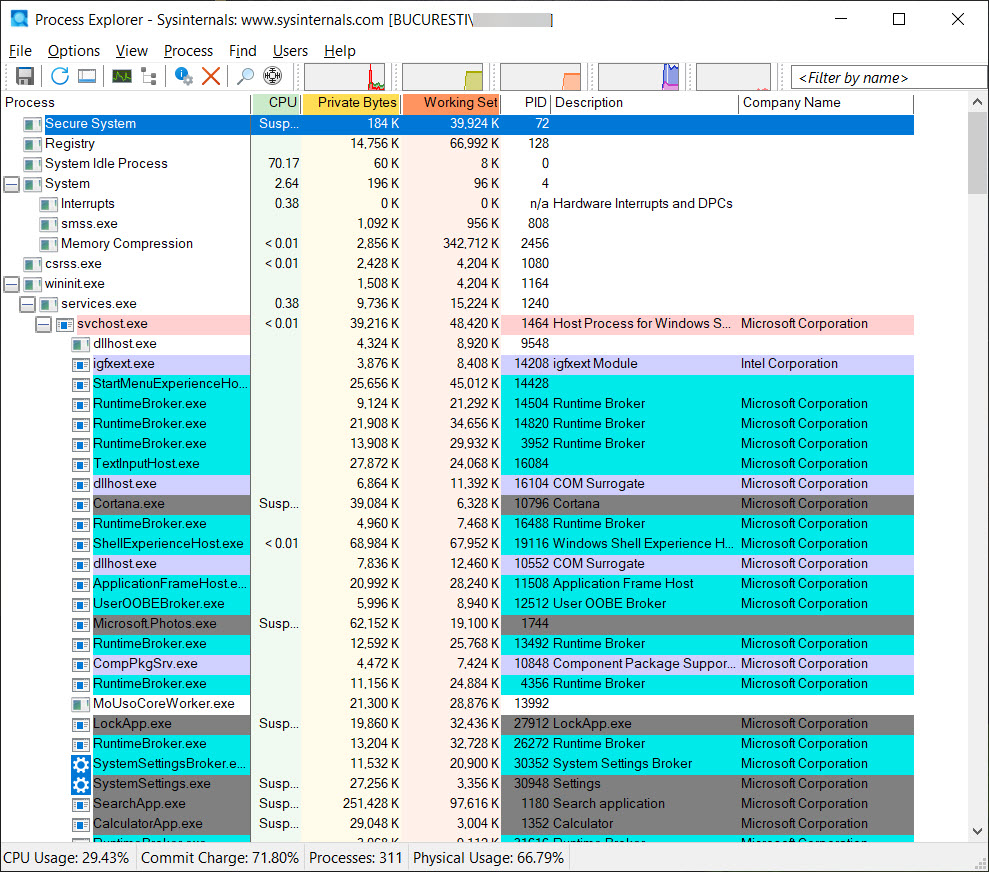The height and width of the screenshot is (872, 989).
Task: Click the Filter by name field
Action: (x=889, y=78)
